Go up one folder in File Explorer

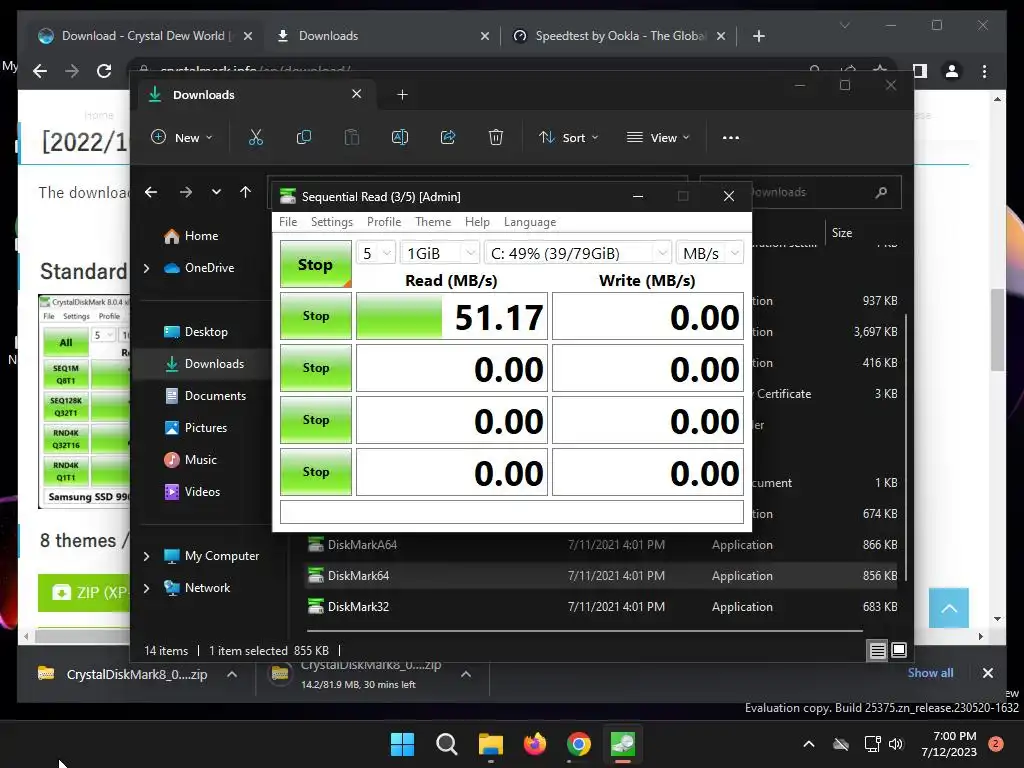246,192
